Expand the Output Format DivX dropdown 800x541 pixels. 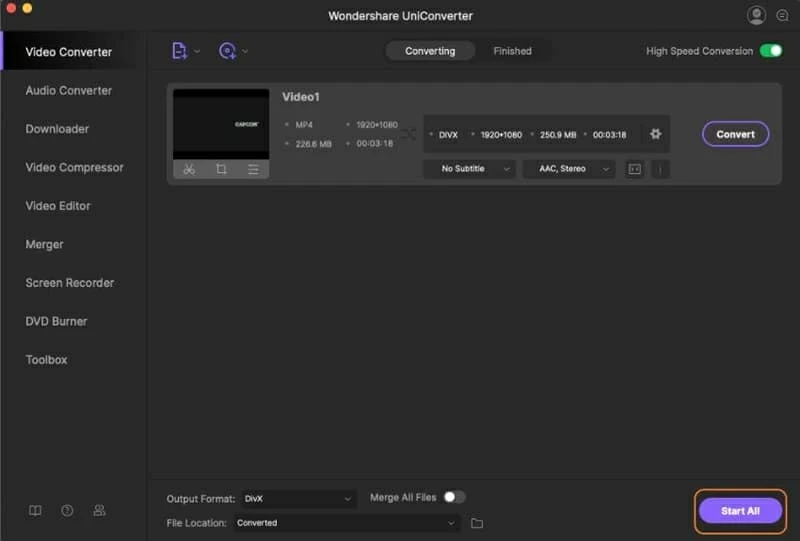coord(298,498)
